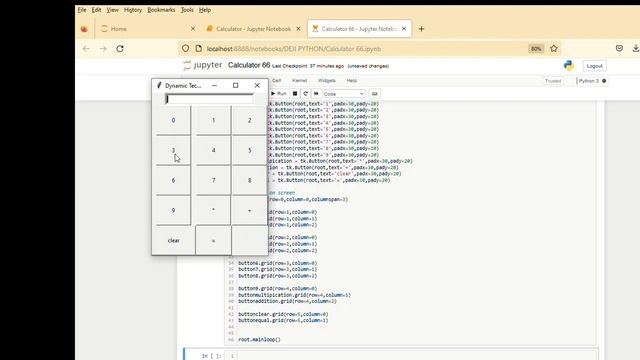
Task: Click the 5 button in the calculator
Action: pos(249,150)
